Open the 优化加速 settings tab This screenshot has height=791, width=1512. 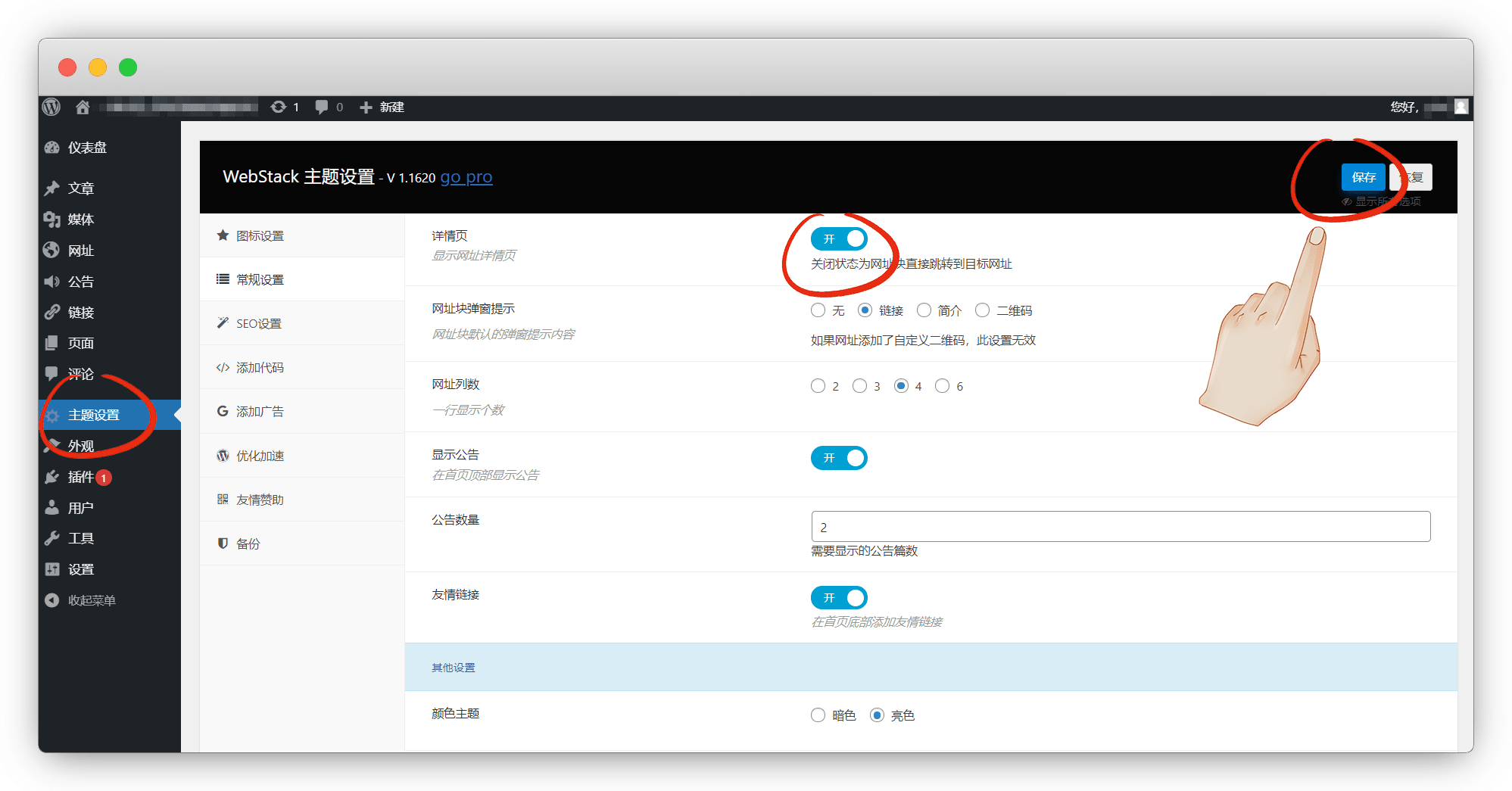click(260, 456)
